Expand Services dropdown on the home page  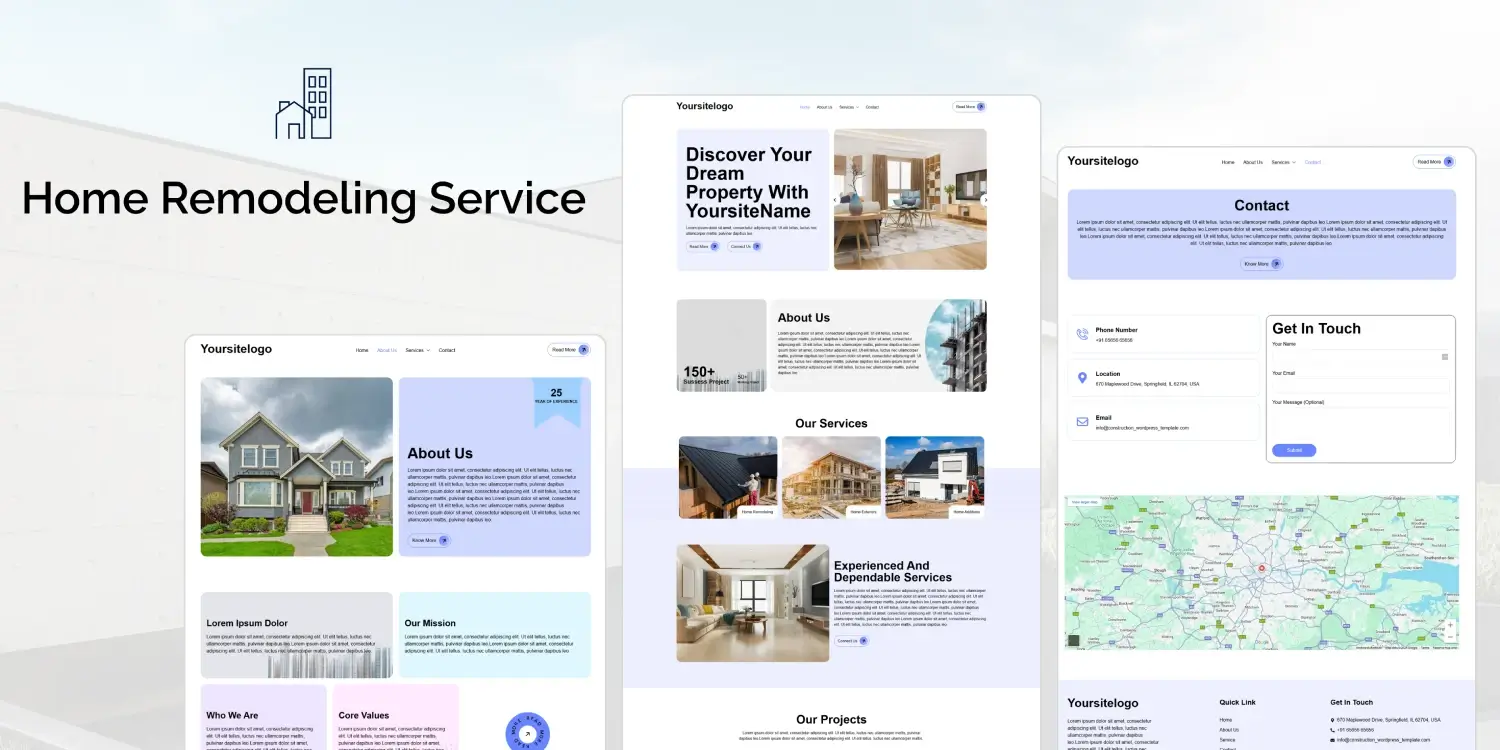click(x=848, y=107)
